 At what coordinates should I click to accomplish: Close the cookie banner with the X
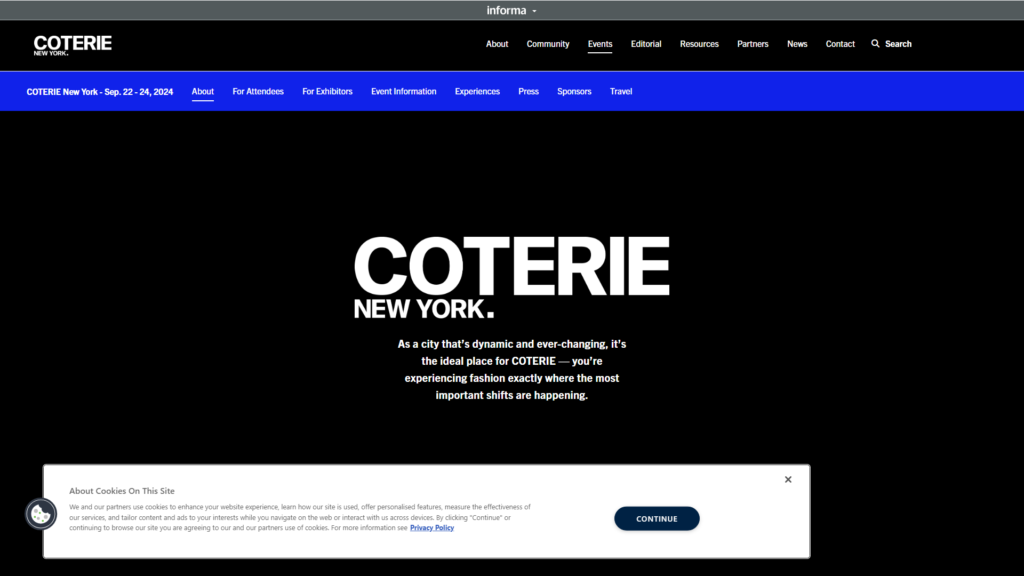pos(788,479)
